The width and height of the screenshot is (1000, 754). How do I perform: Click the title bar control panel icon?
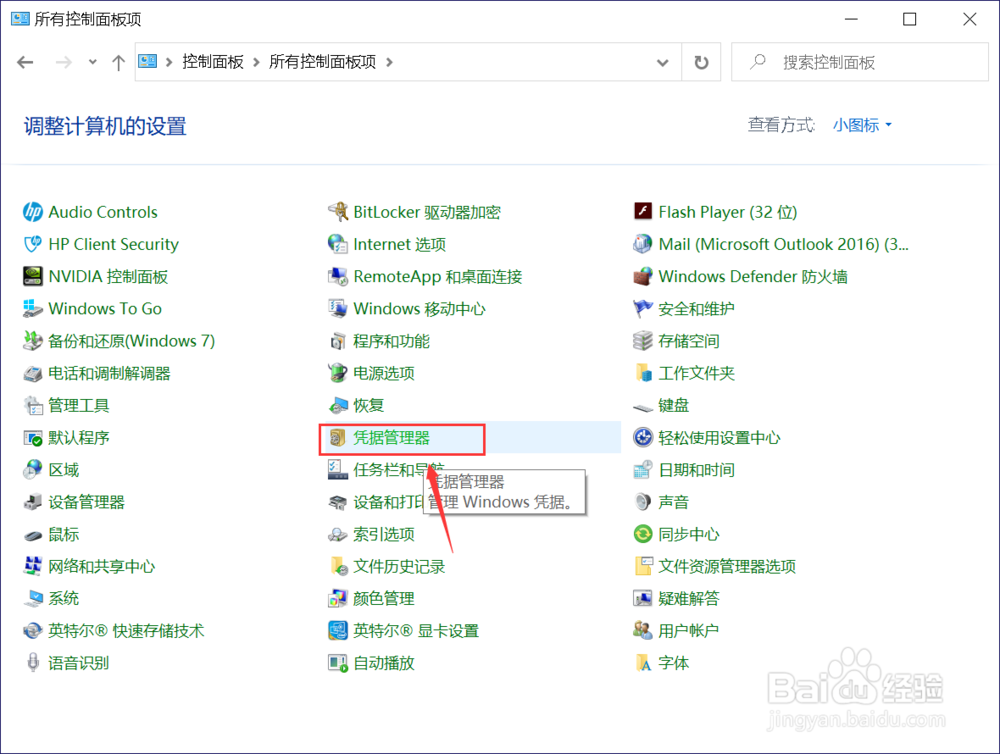[x=20, y=18]
